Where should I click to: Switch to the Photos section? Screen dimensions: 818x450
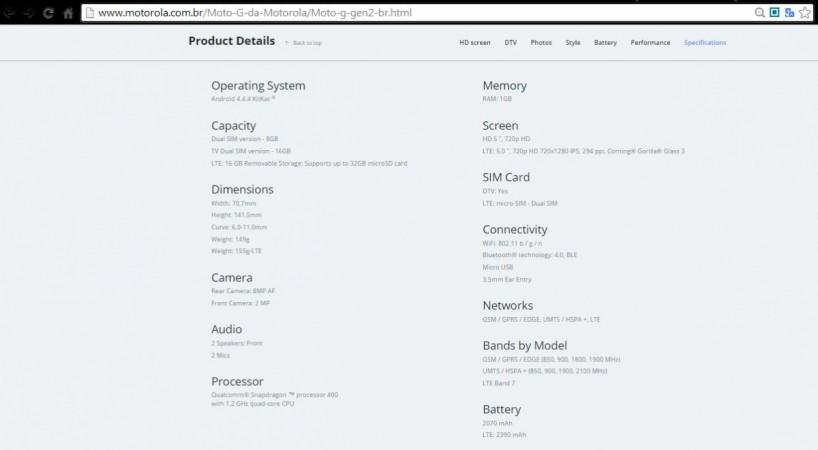[541, 43]
